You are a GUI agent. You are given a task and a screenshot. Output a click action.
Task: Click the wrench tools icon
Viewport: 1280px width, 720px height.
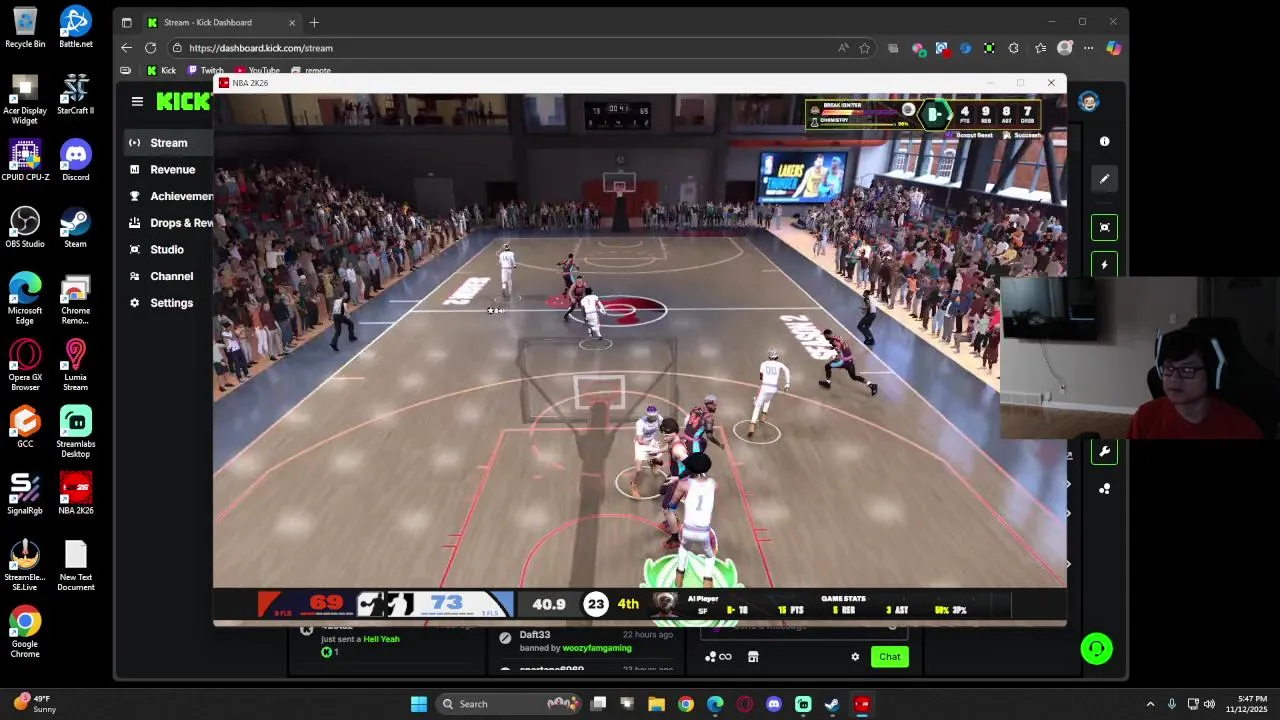(x=1104, y=451)
